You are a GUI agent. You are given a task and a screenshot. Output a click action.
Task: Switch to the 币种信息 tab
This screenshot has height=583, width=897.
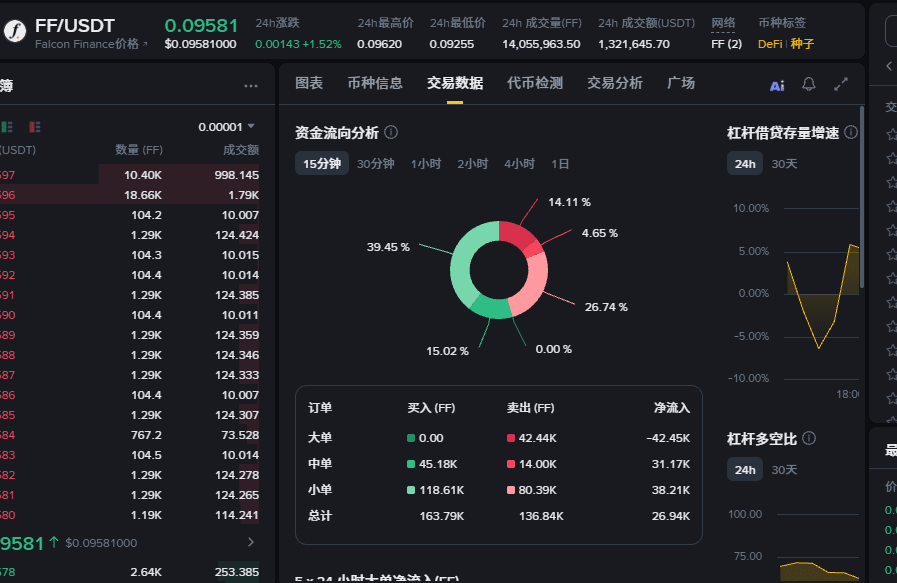click(x=375, y=84)
